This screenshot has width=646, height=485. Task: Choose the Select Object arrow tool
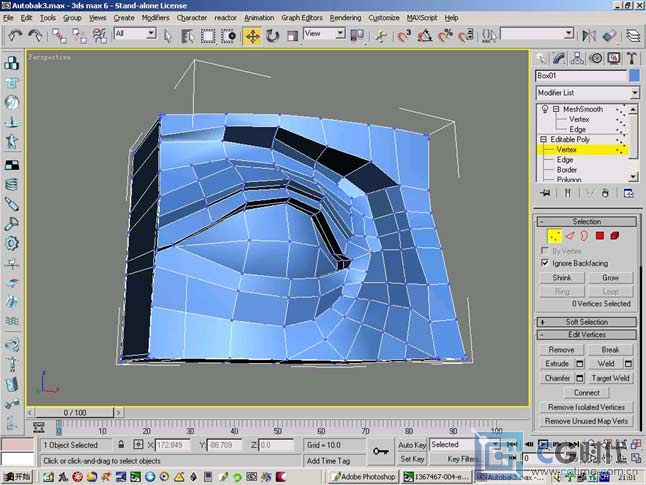(167, 36)
